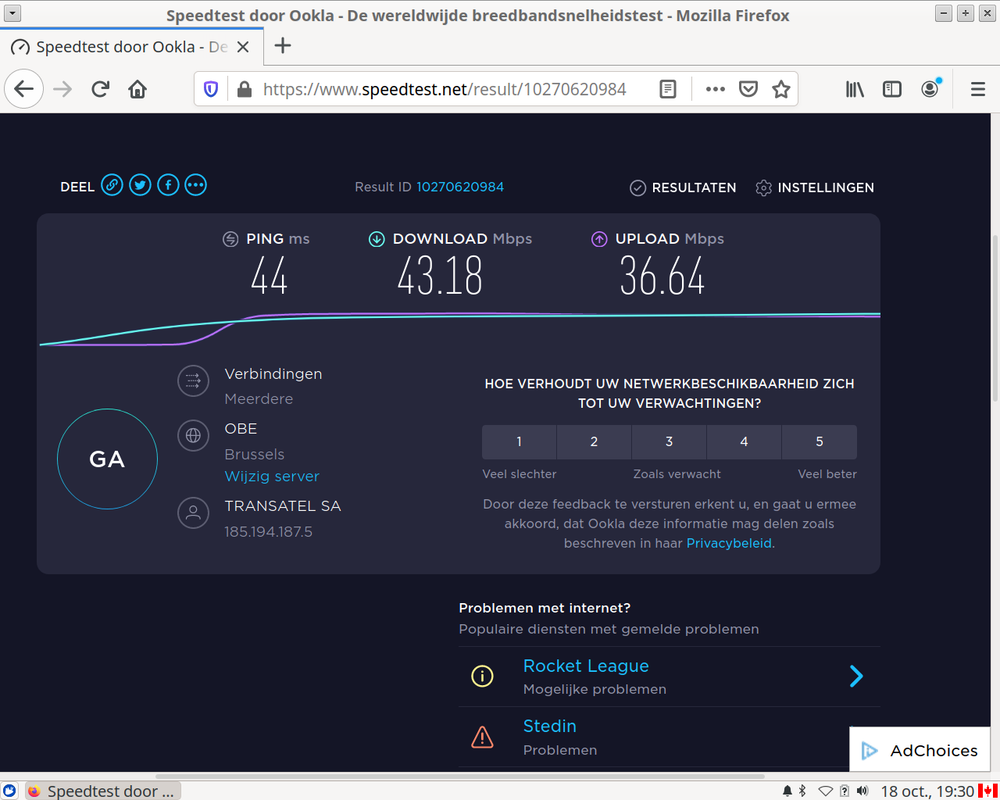Image resolution: width=1000 pixels, height=800 pixels.
Task: Click the Stedin warning triangle icon
Action: (482, 737)
